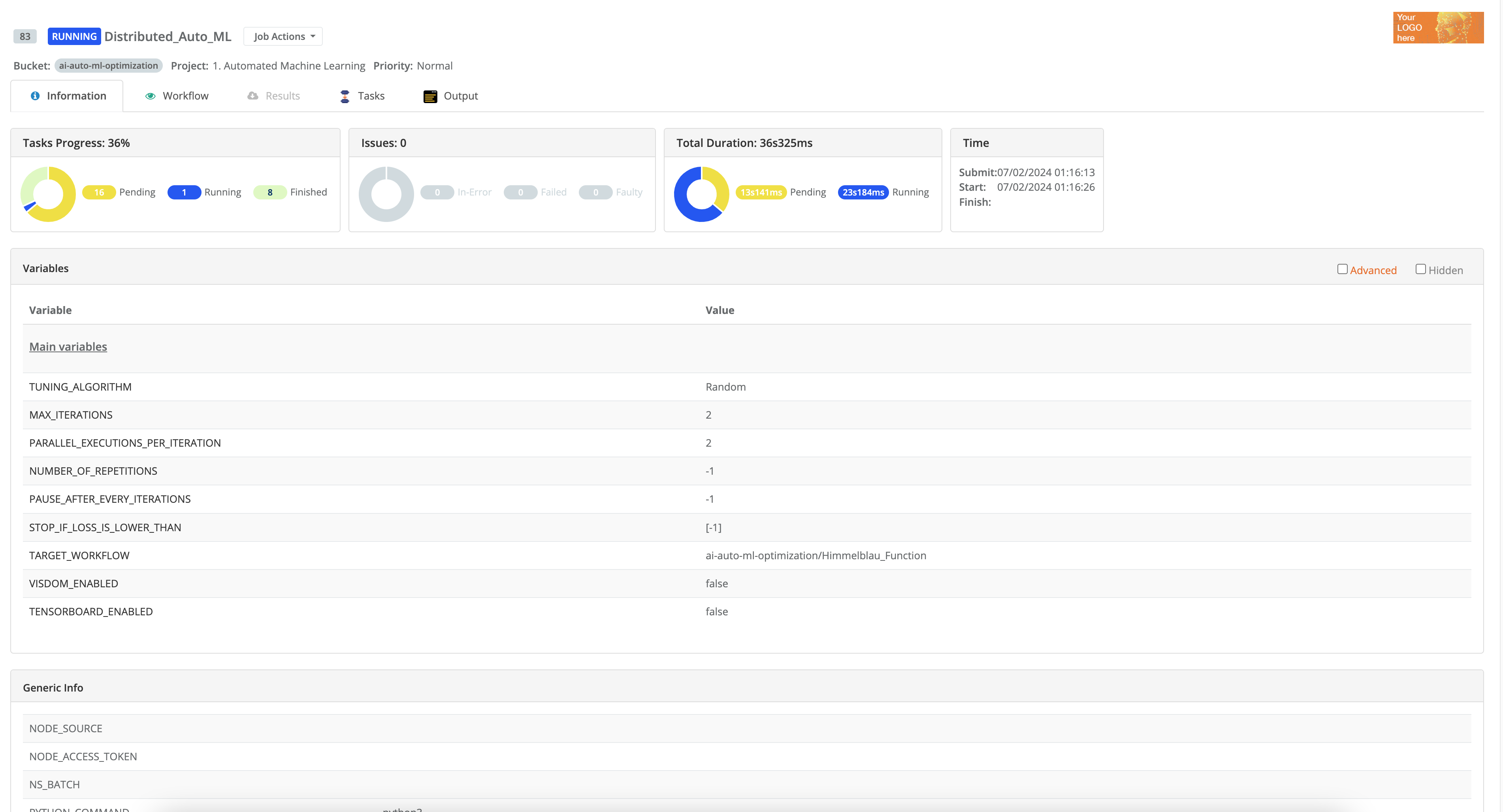Click the Priority Normal value
1503x812 pixels.
434,65
